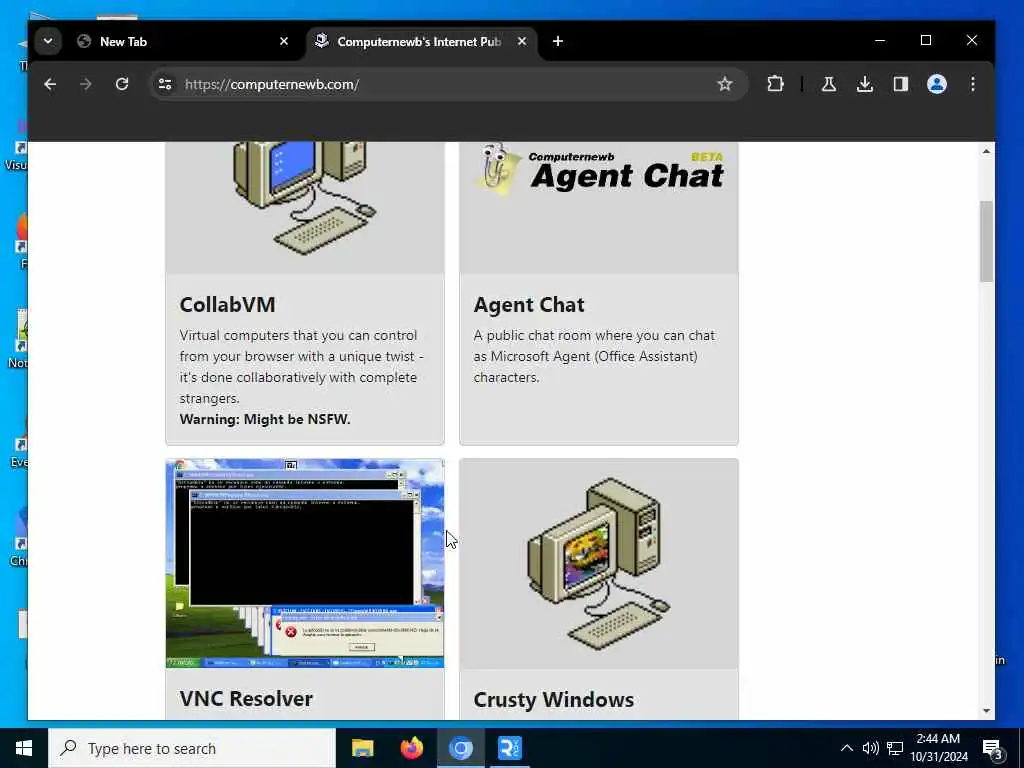Click the 'Warning: Might be NSFW.' text
Image resolution: width=1024 pixels, height=768 pixels.
click(265, 419)
